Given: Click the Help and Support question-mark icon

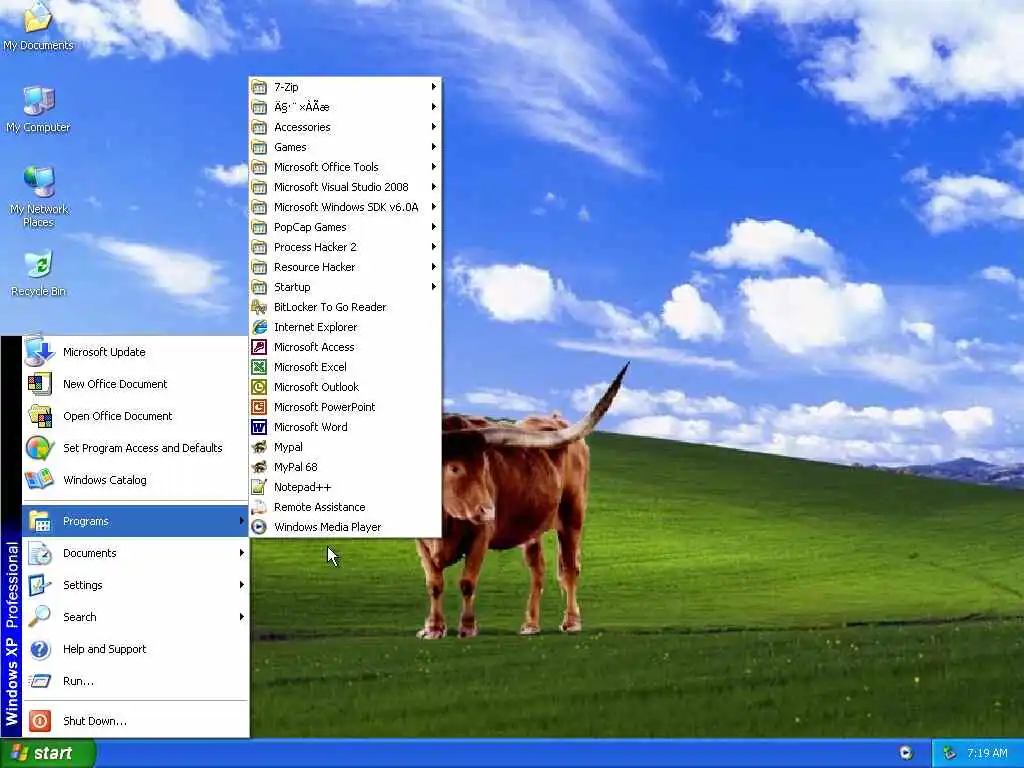Looking at the screenshot, I should point(39,648).
